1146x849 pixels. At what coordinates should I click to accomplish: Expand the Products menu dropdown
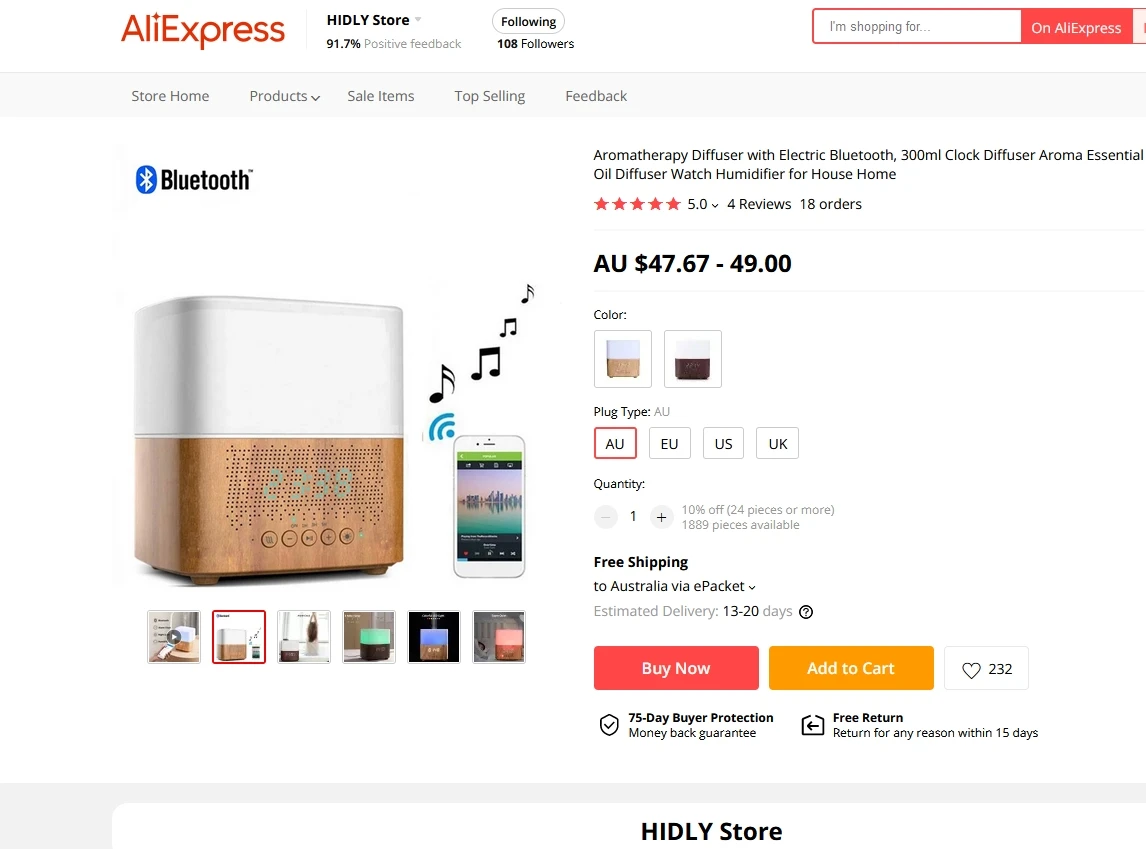point(284,96)
